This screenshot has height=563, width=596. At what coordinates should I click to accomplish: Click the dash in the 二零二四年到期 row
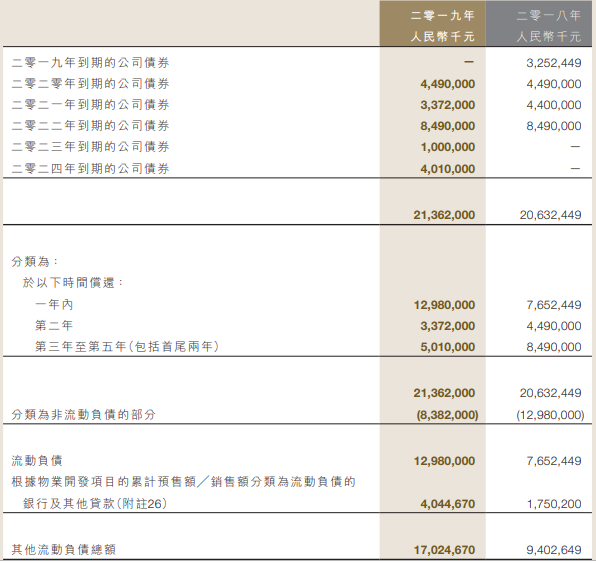[x=575, y=168]
